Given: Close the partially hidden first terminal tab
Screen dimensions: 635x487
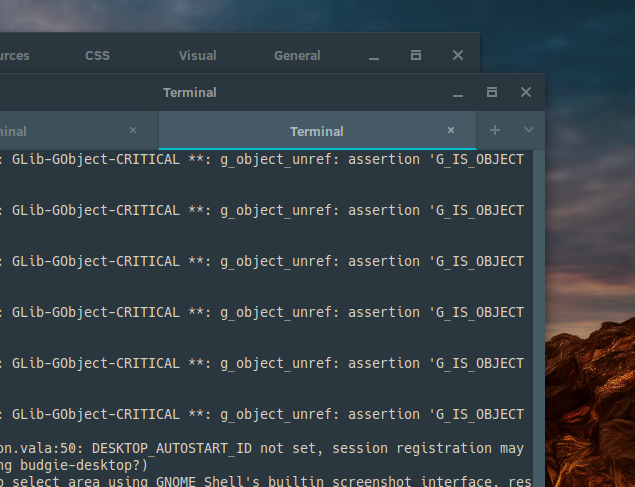Looking at the screenshot, I should tap(133, 130).
